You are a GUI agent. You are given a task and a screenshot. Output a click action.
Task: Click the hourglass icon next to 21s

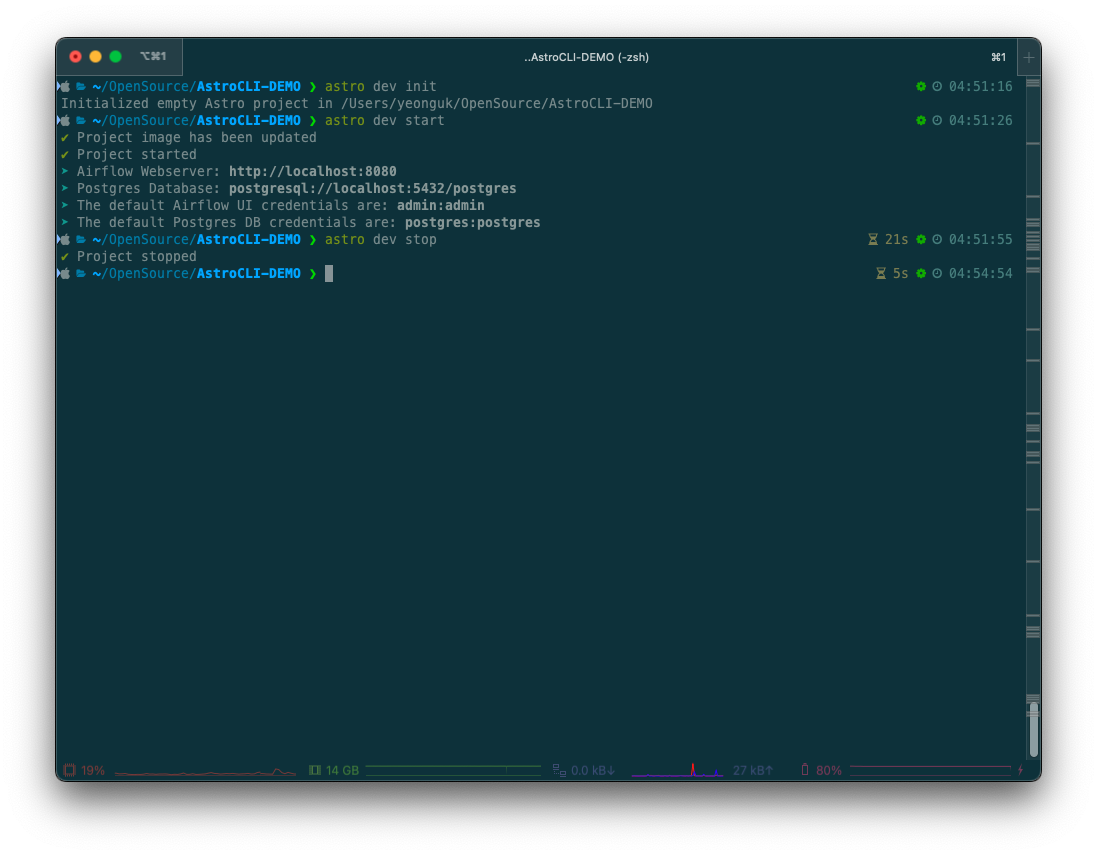[873, 239]
